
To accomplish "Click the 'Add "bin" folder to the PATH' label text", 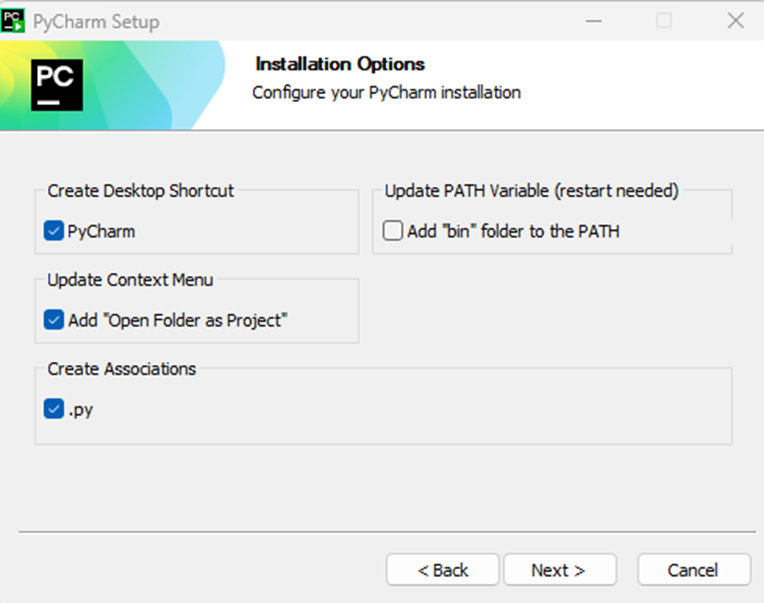I will coord(513,231).
